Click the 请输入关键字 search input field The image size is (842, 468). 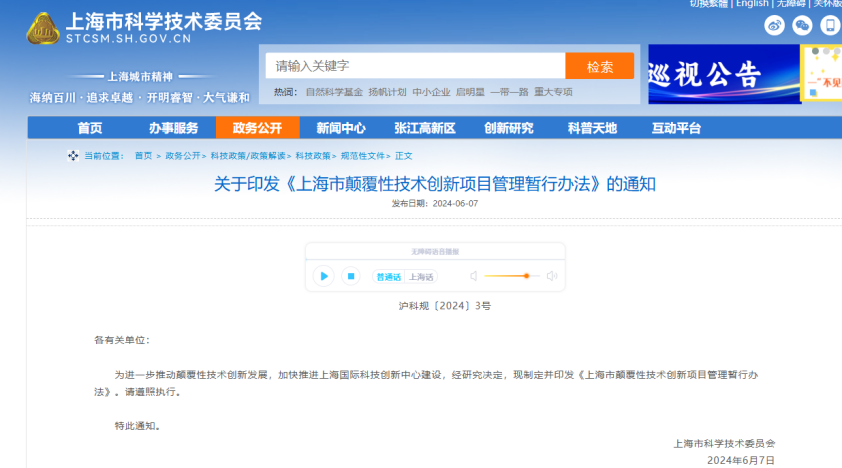[x=415, y=66]
